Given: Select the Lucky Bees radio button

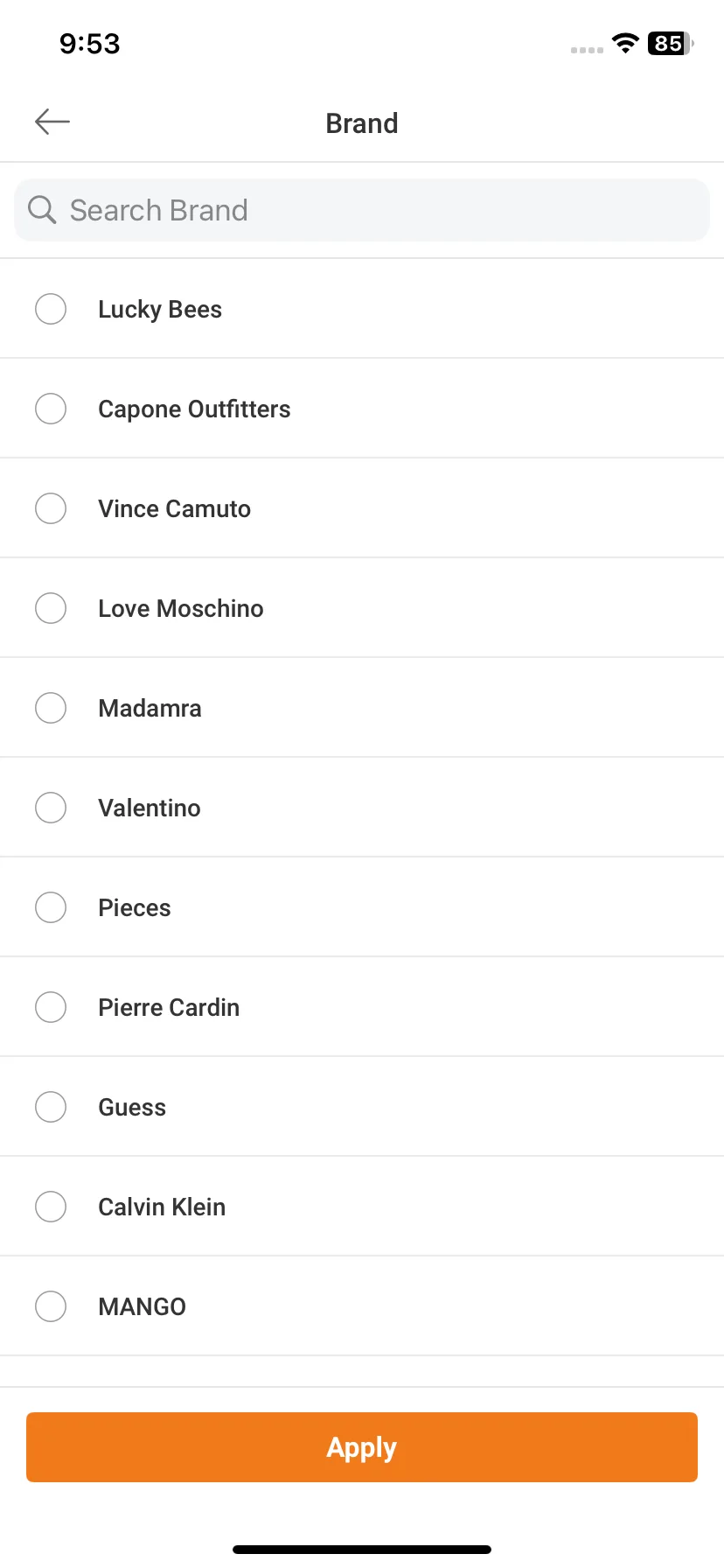Looking at the screenshot, I should click(51, 309).
